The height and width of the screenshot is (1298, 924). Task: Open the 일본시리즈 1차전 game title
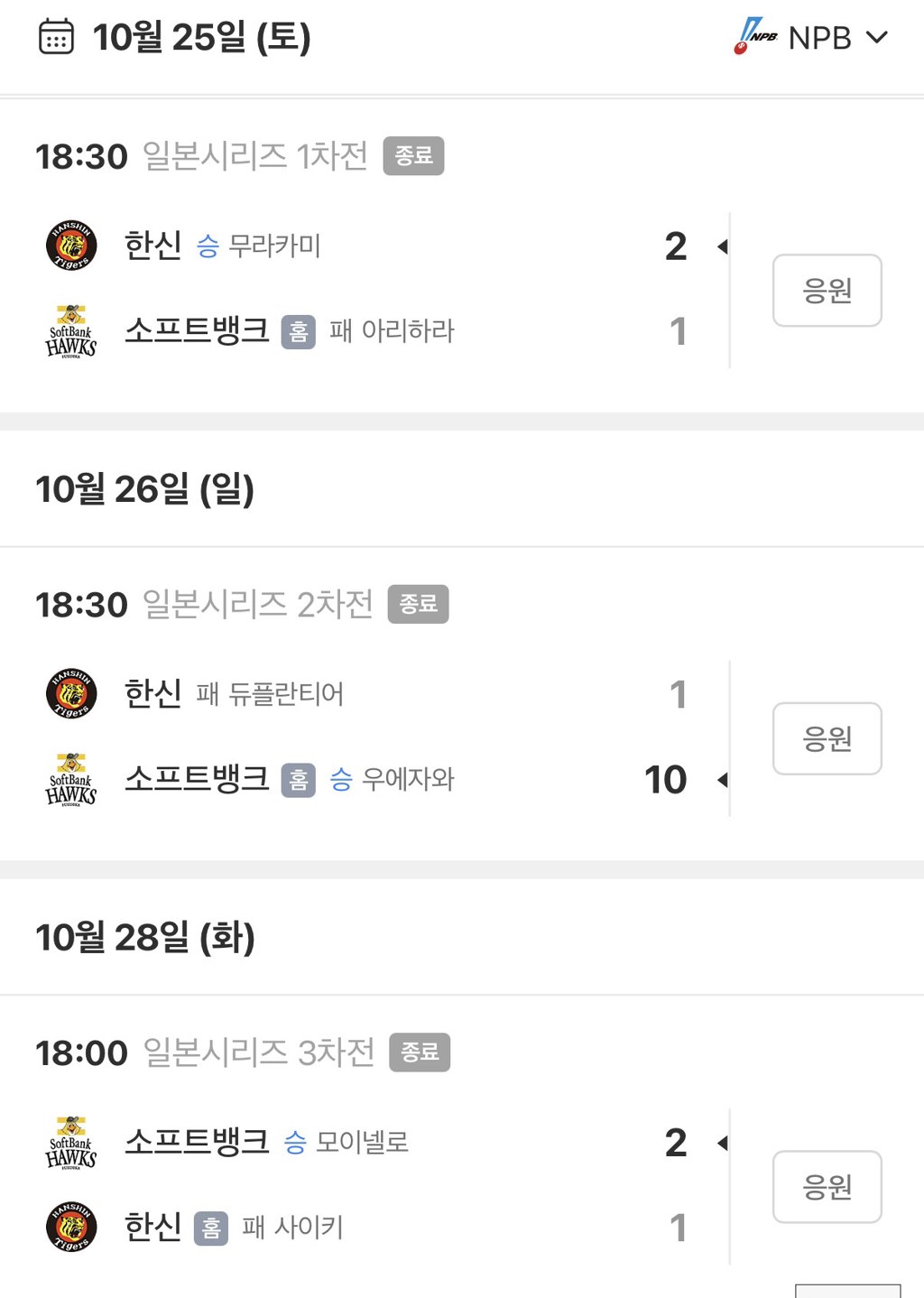pyautogui.click(x=255, y=156)
